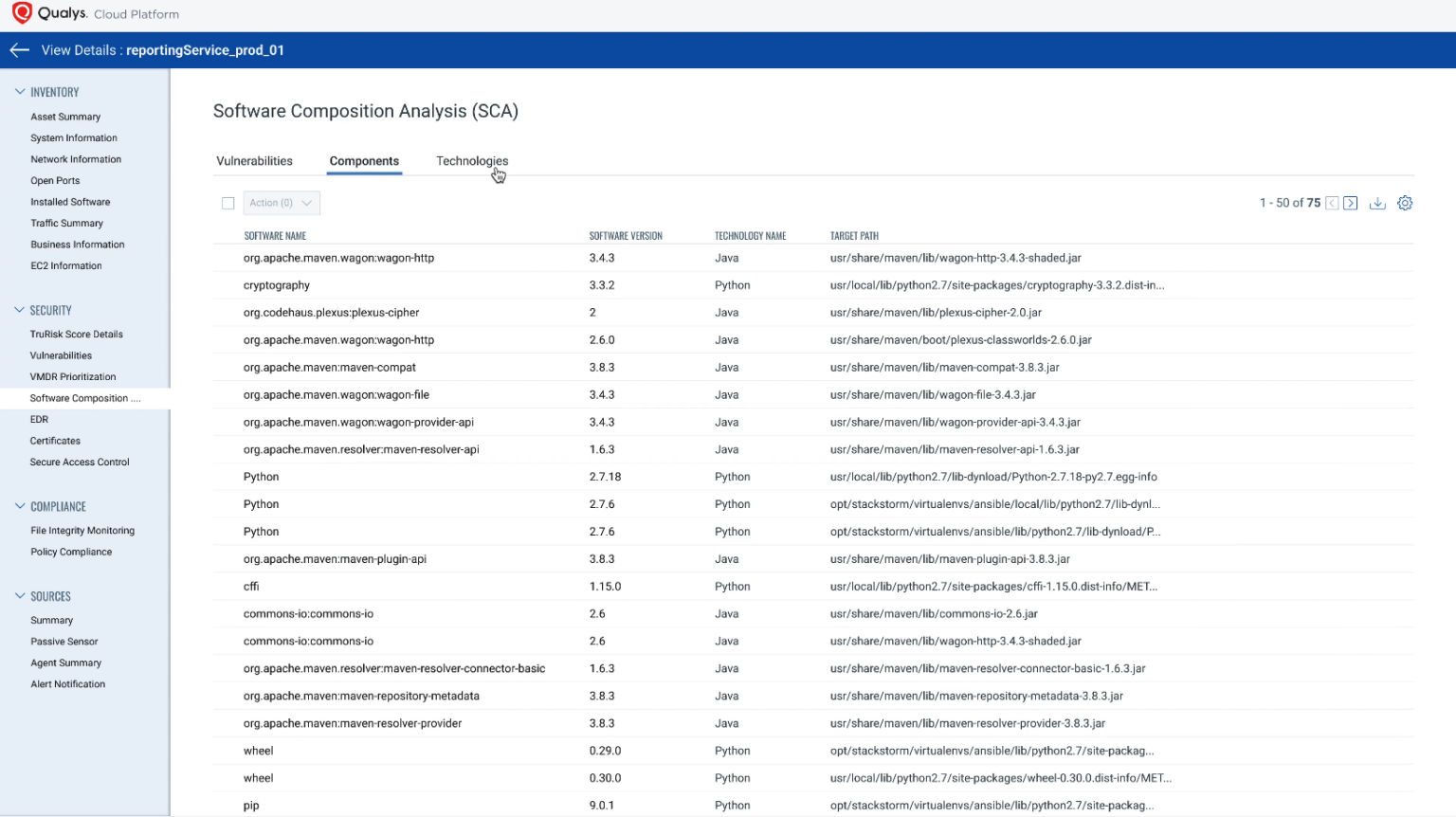This screenshot has width=1456, height=817.
Task: Collapse the INVENTORY section
Action: point(18,91)
